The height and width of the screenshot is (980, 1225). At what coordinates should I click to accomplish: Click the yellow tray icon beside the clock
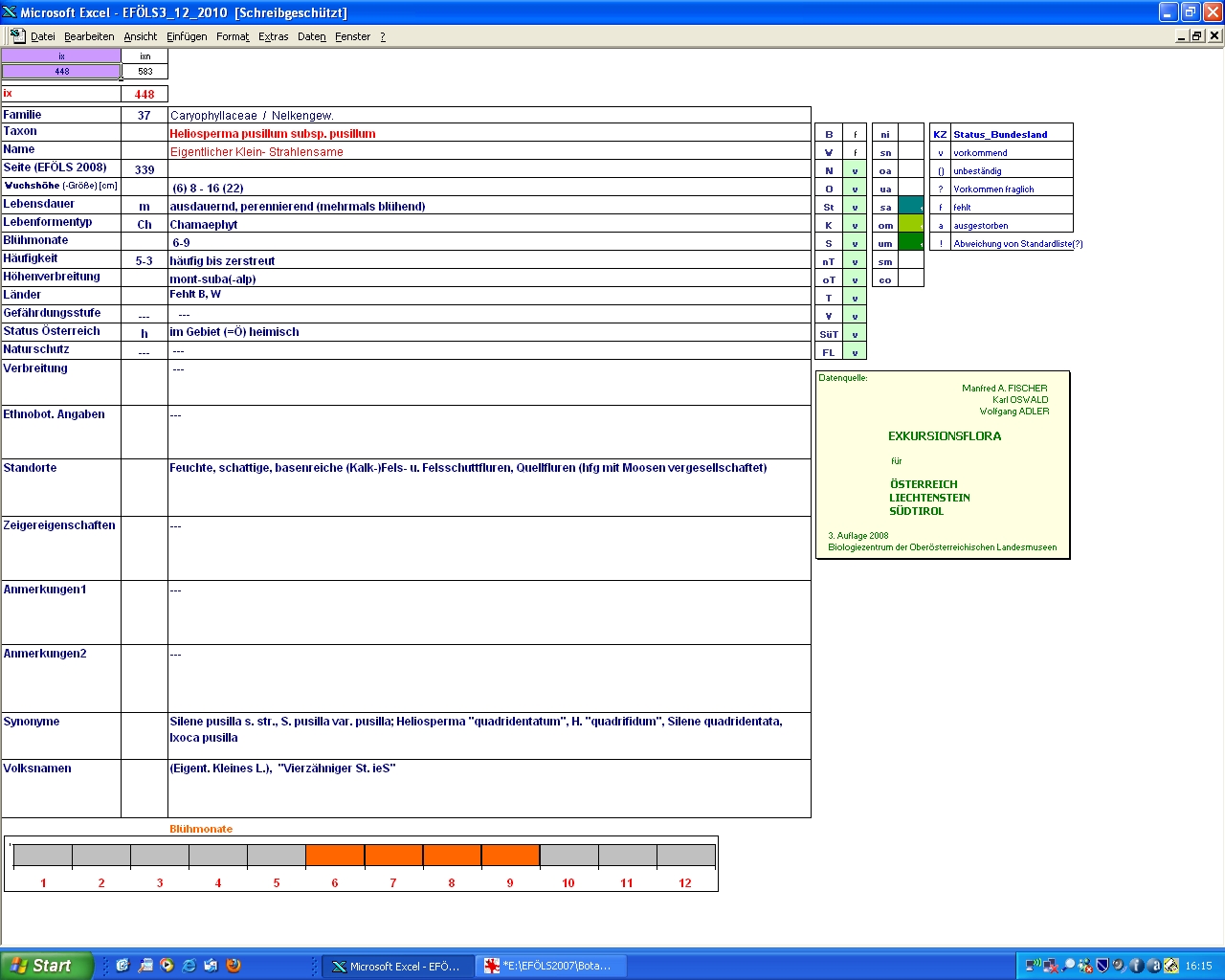point(1170,966)
